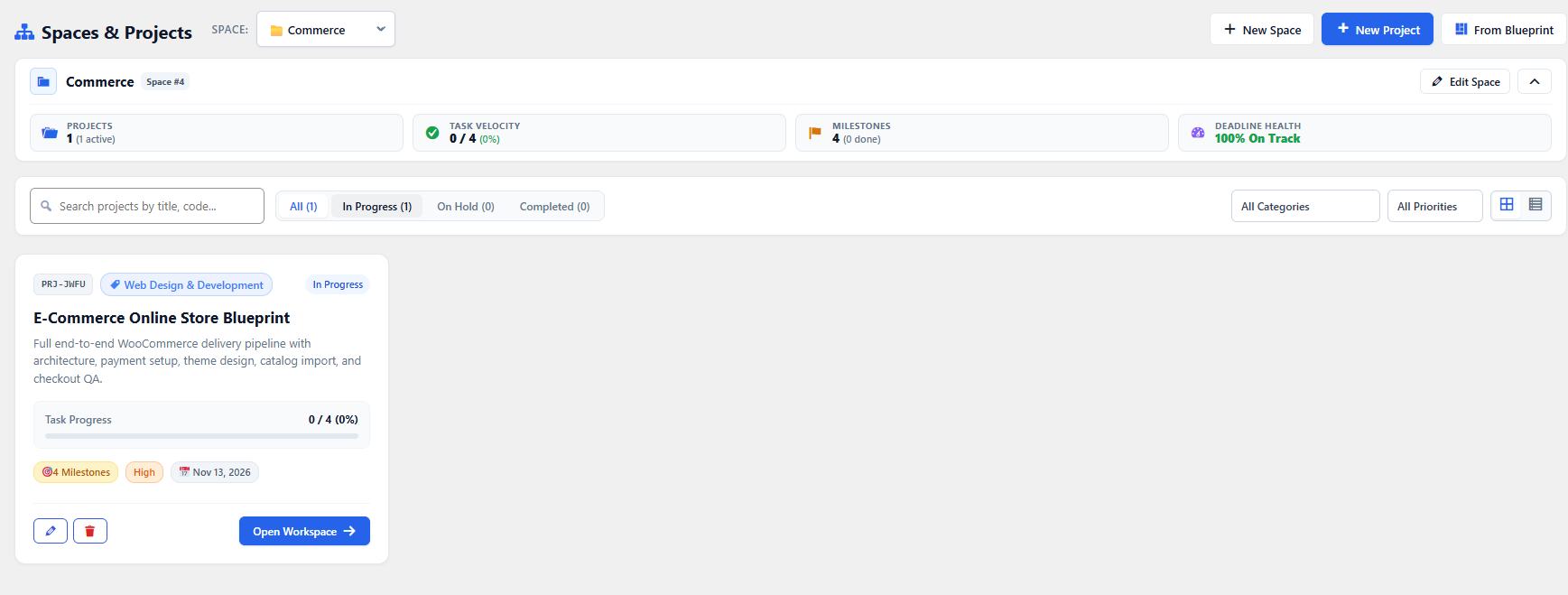Viewport: 1568px width, 595px height.
Task: Click the Edit Space button
Action: pyautogui.click(x=1465, y=81)
